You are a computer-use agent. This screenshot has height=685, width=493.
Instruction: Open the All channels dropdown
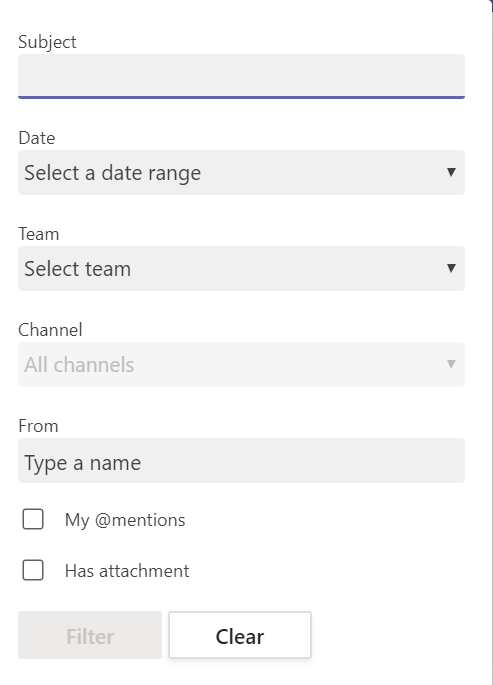tap(241, 364)
